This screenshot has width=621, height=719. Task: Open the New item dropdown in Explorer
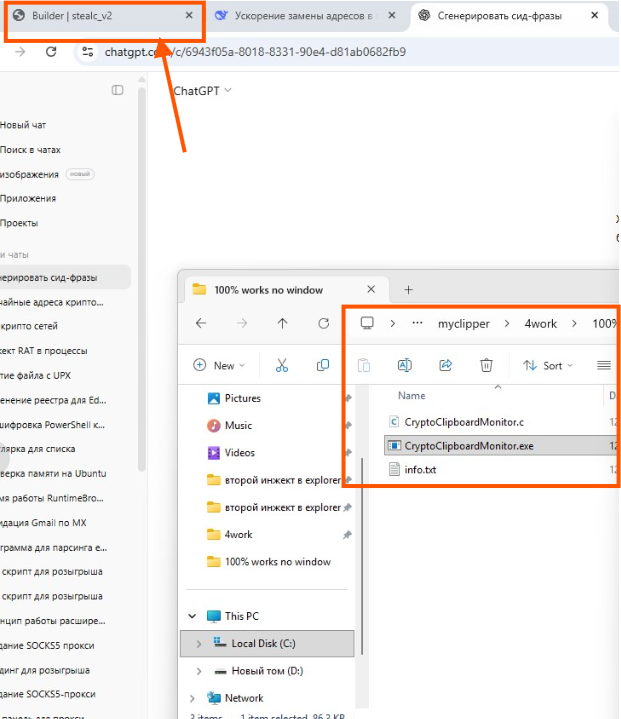(220, 365)
